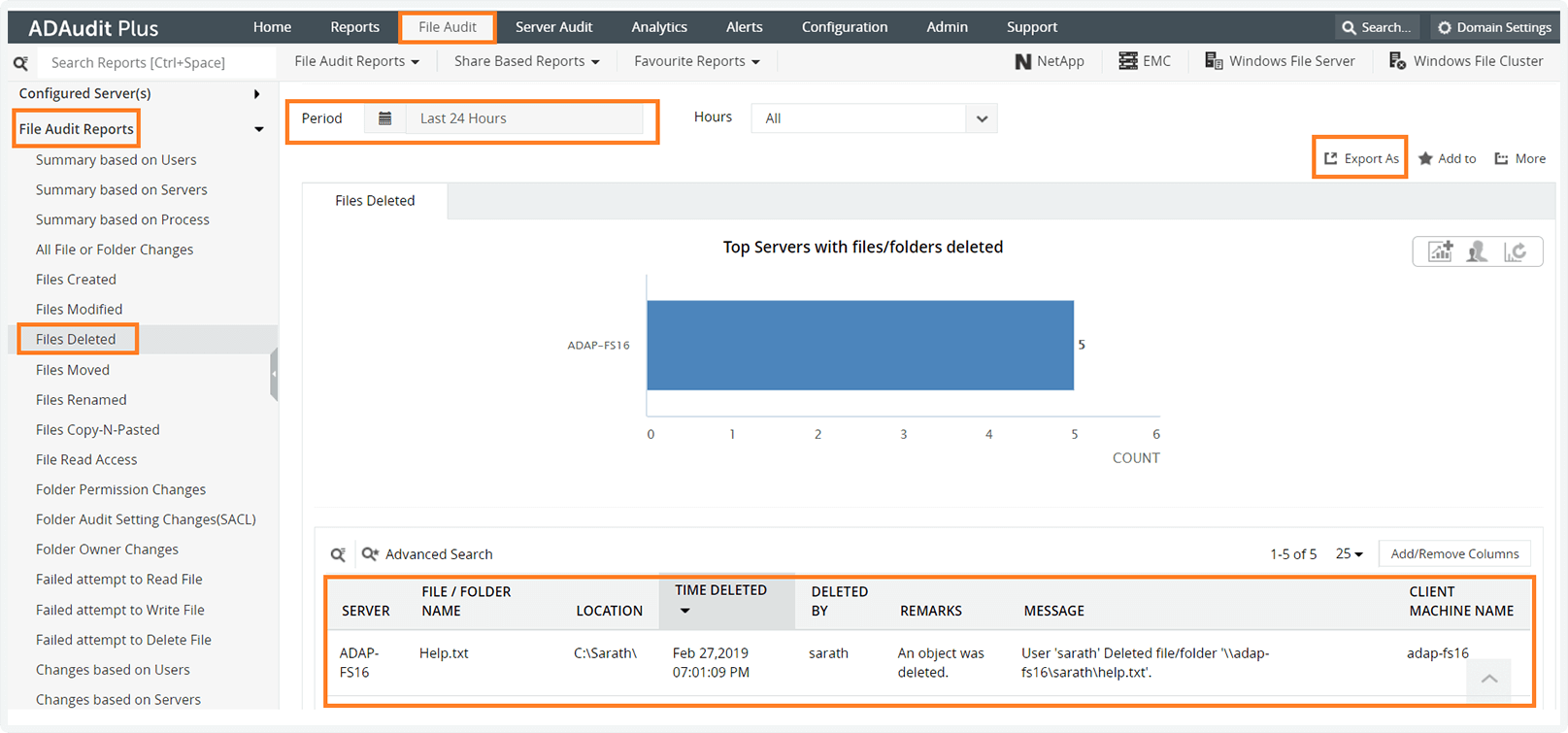Click the calendar icon next to Period
Screen dimensions: 1568x733
[384, 118]
